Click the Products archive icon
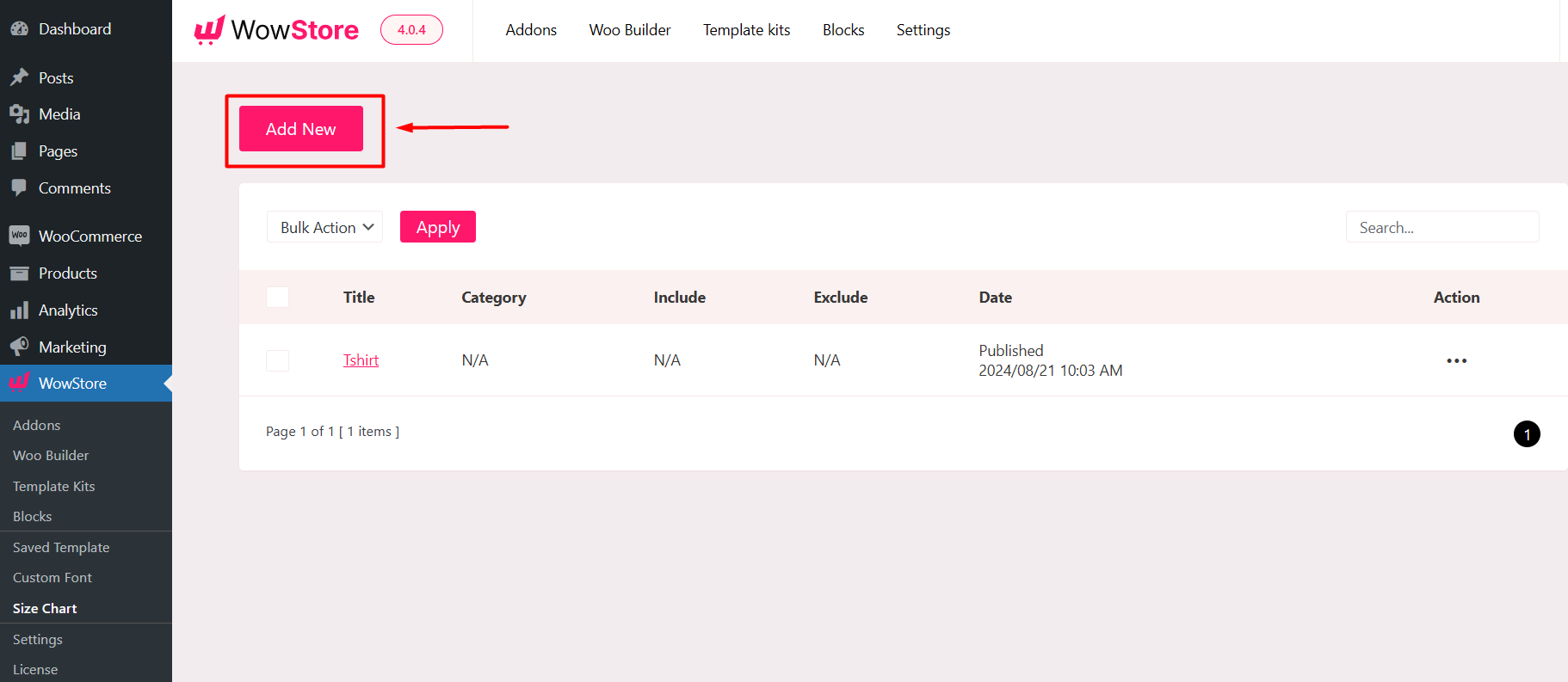The width and height of the screenshot is (1568, 682). pyautogui.click(x=19, y=273)
